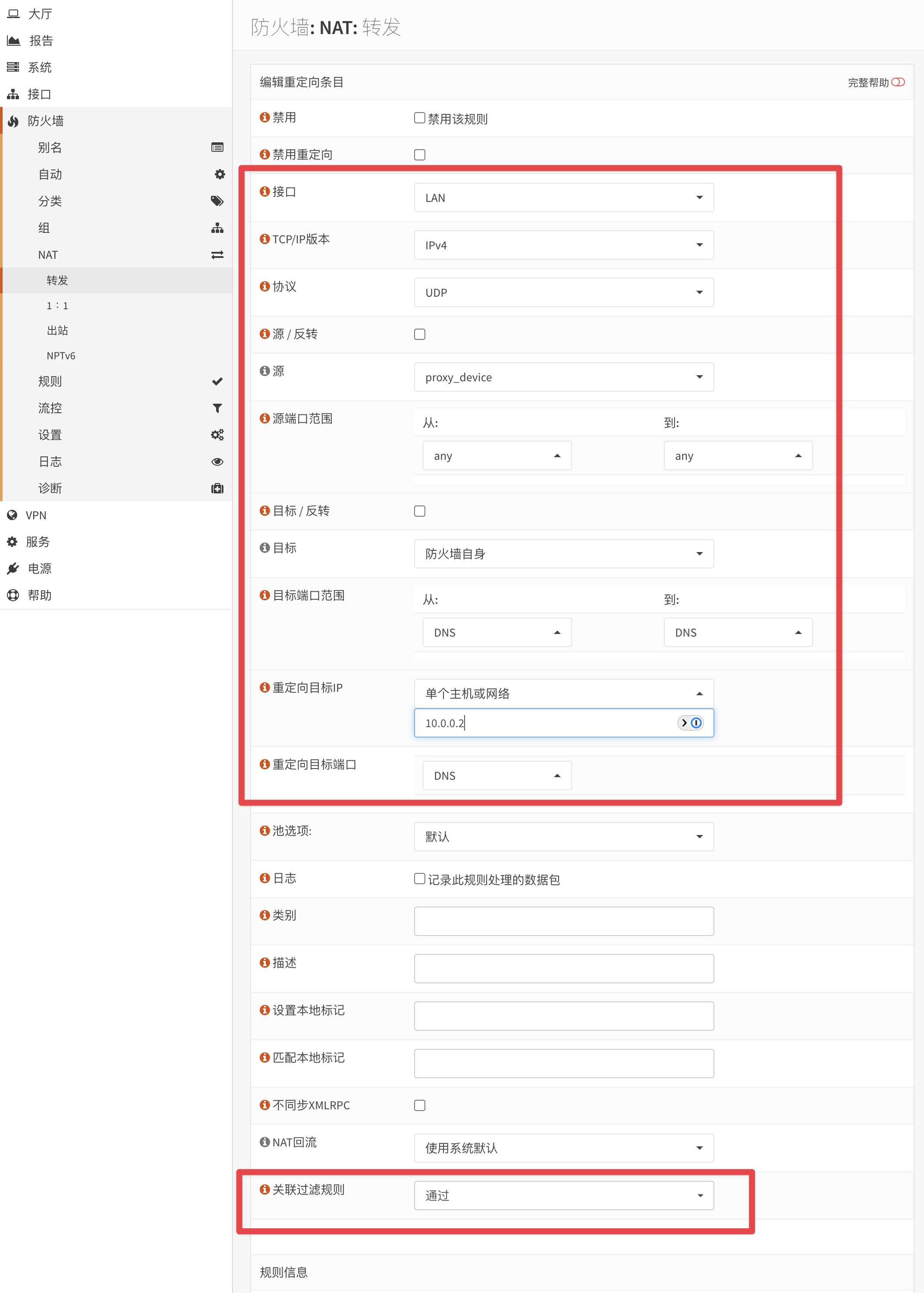Check the 源 / 反转 checkbox
This screenshot has width=924, height=1293.
420,334
